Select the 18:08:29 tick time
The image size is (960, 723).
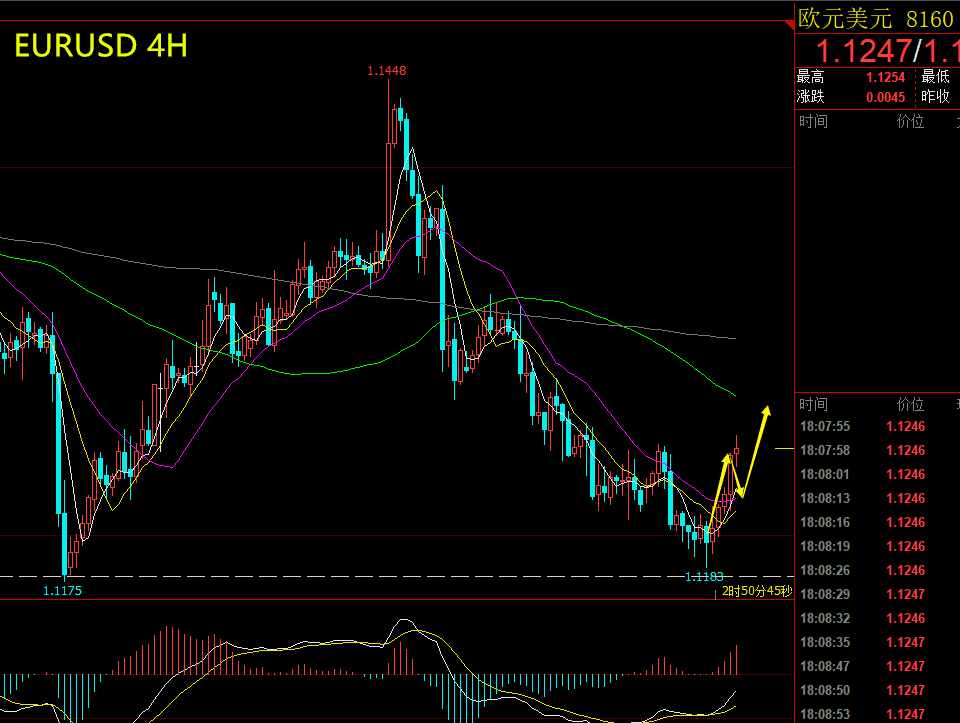pos(825,594)
